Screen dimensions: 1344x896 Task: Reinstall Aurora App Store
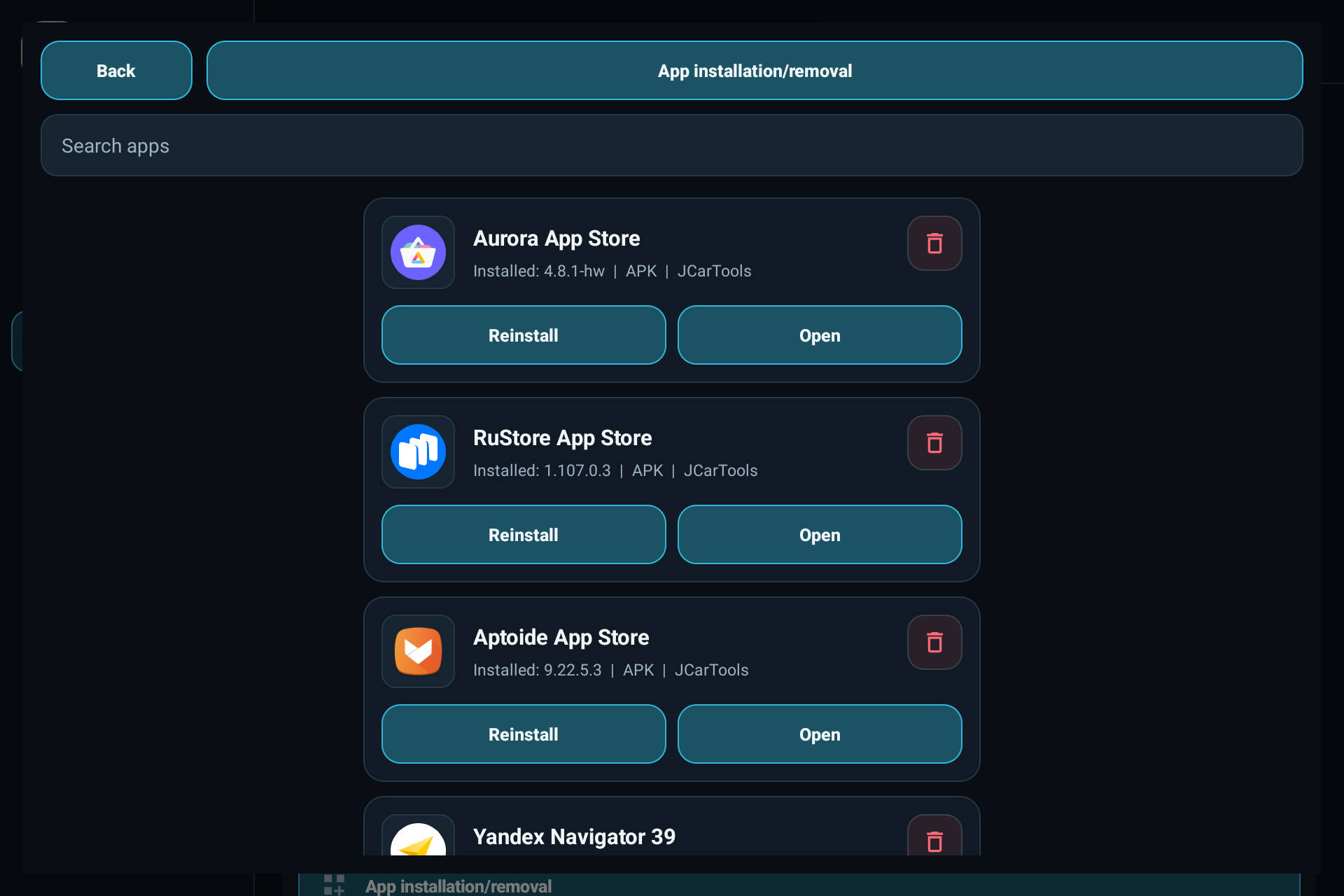click(x=524, y=335)
